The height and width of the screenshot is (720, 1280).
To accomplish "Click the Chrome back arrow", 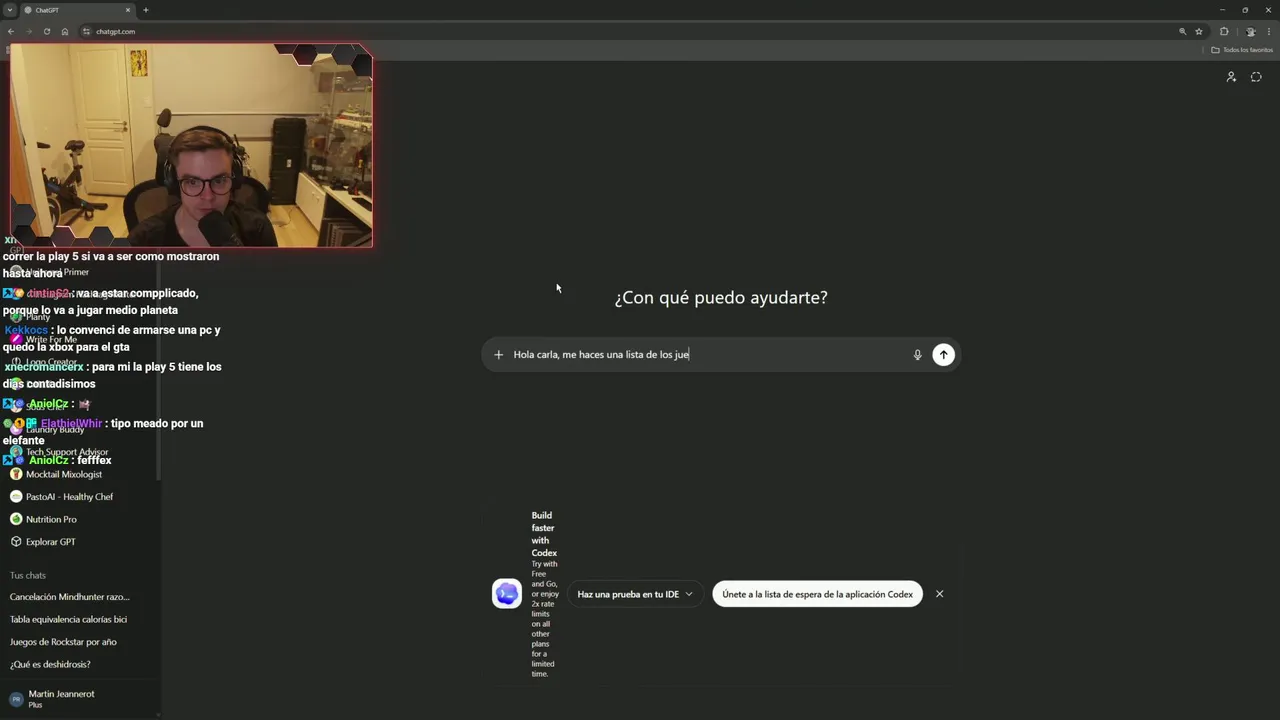I will [x=11, y=31].
